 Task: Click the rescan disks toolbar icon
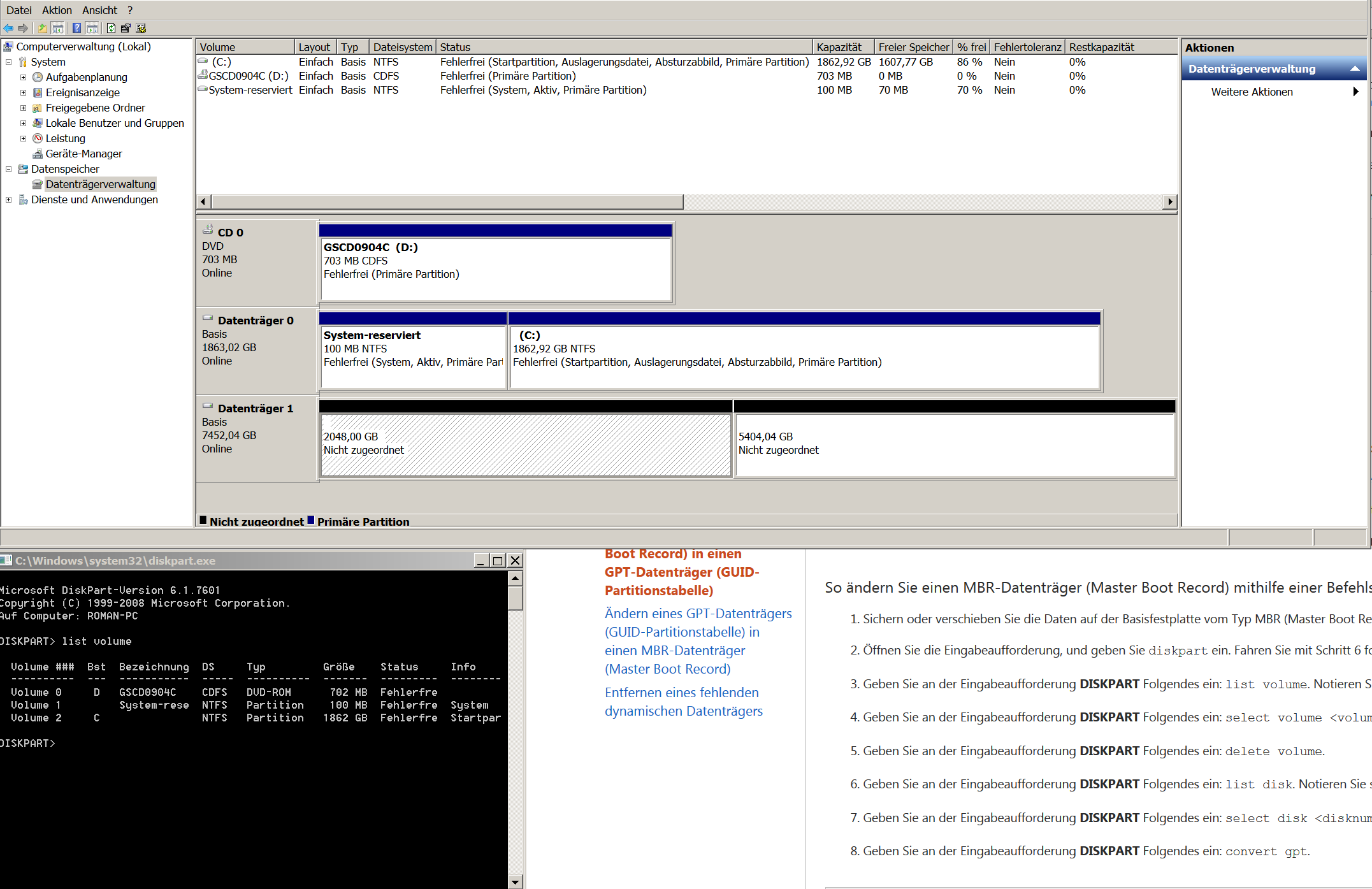coord(126,28)
